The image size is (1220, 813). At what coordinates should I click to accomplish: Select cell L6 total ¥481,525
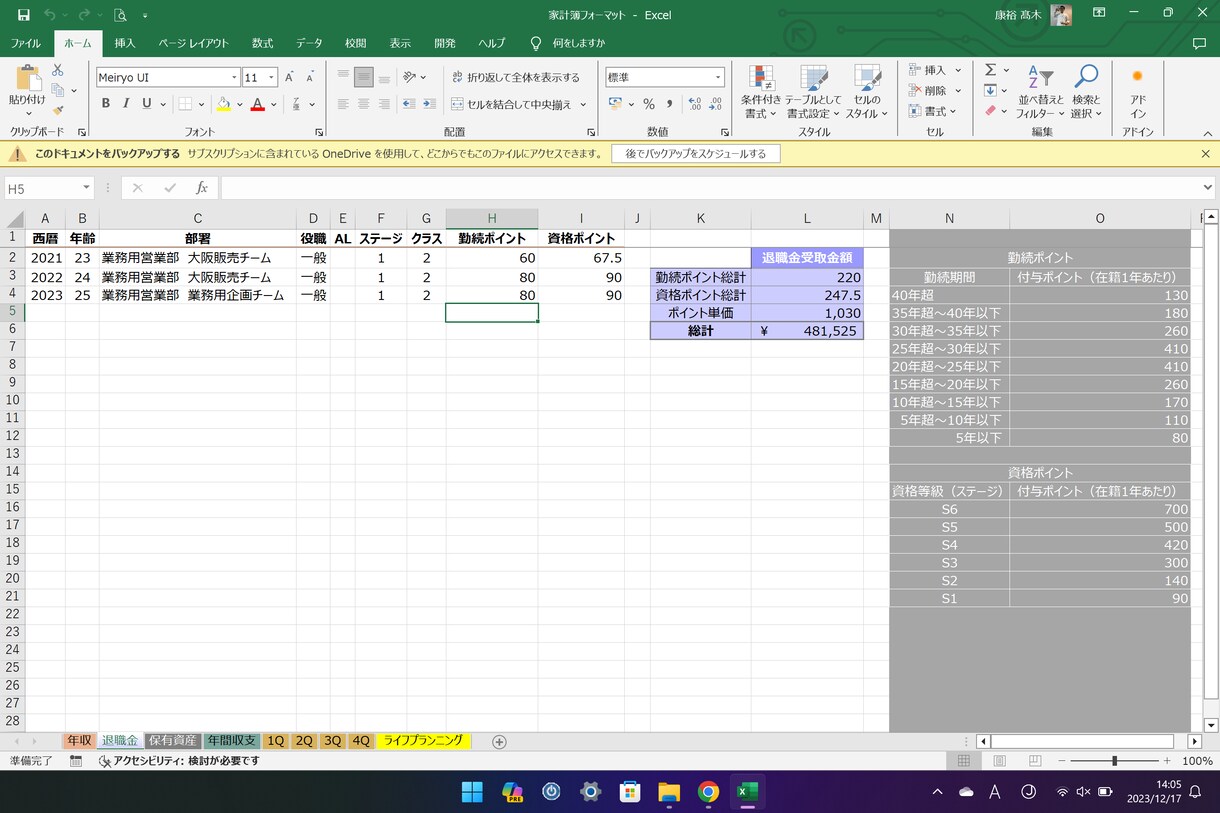pos(807,331)
